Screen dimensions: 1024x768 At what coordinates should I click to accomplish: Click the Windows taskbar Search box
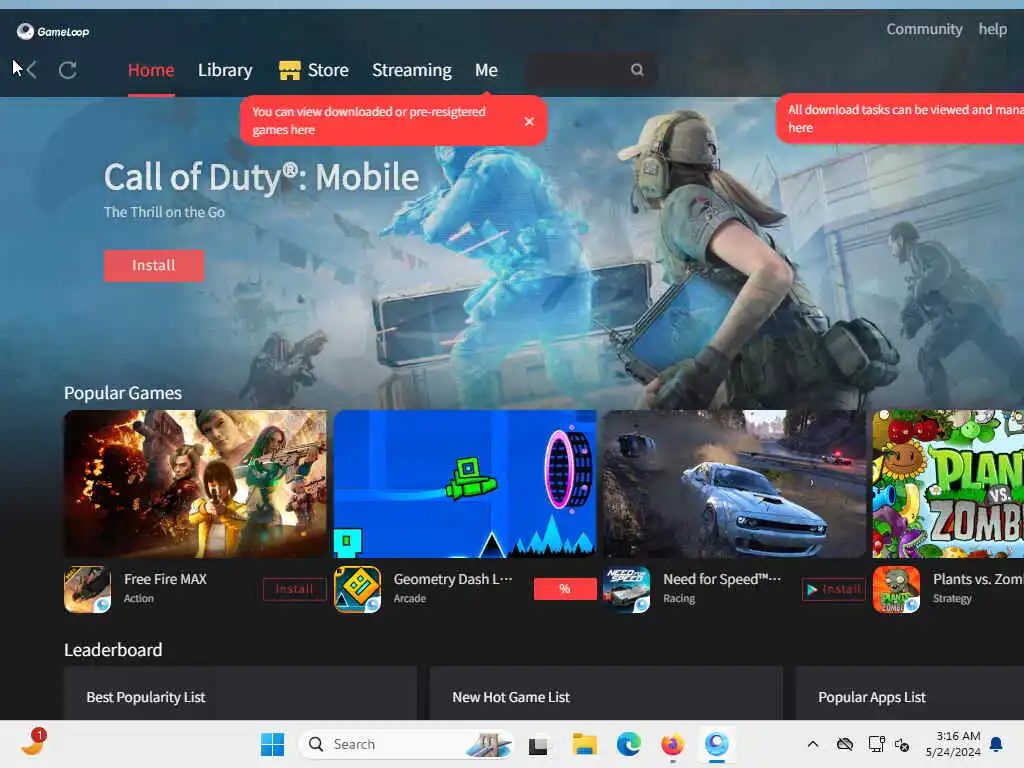[406, 744]
